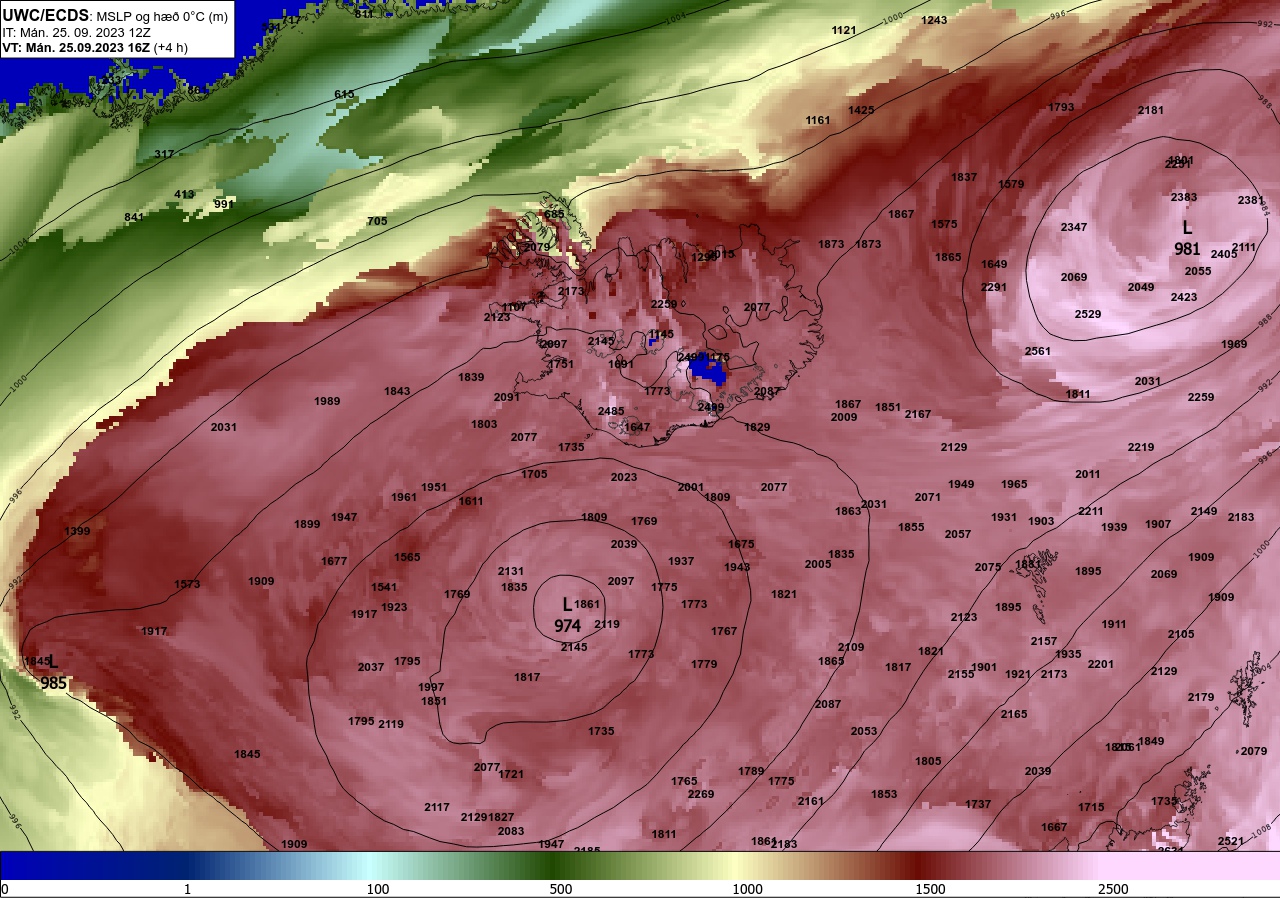Click the height value 1579
Viewport: 1280px width, 898px height.
tap(1011, 184)
